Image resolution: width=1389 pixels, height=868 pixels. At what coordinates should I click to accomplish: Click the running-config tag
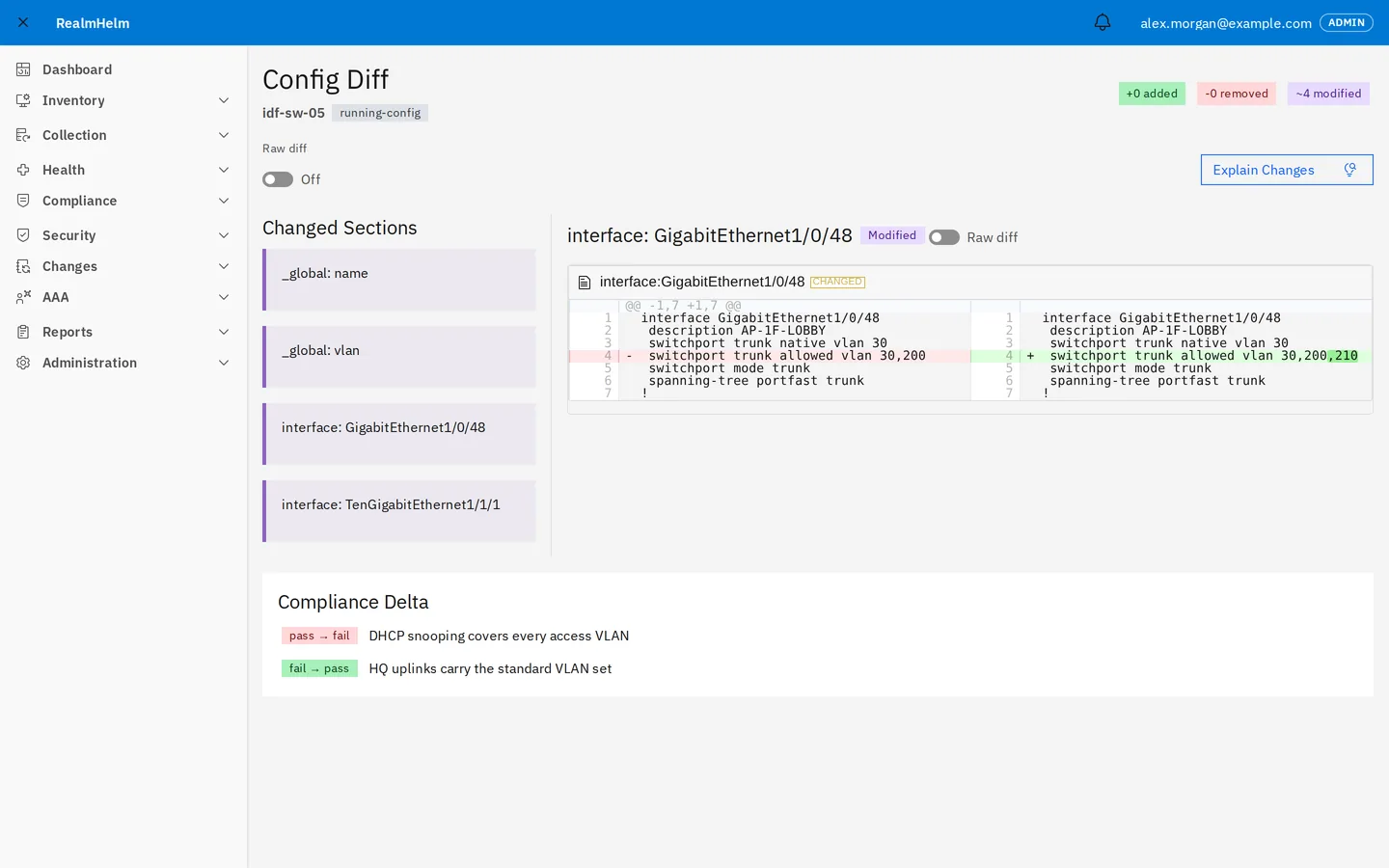pyautogui.click(x=380, y=113)
